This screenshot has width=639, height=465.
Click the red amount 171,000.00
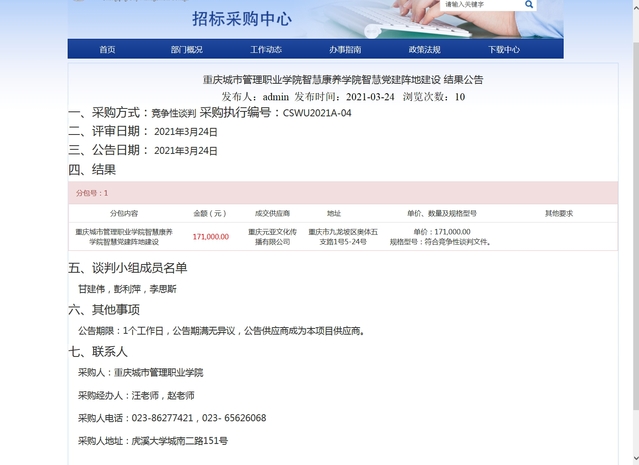pos(211,237)
